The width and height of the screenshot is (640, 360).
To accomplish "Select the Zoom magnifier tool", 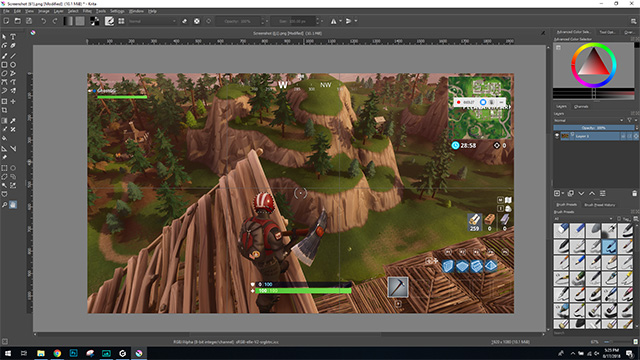I will click(x=4, y=204).
